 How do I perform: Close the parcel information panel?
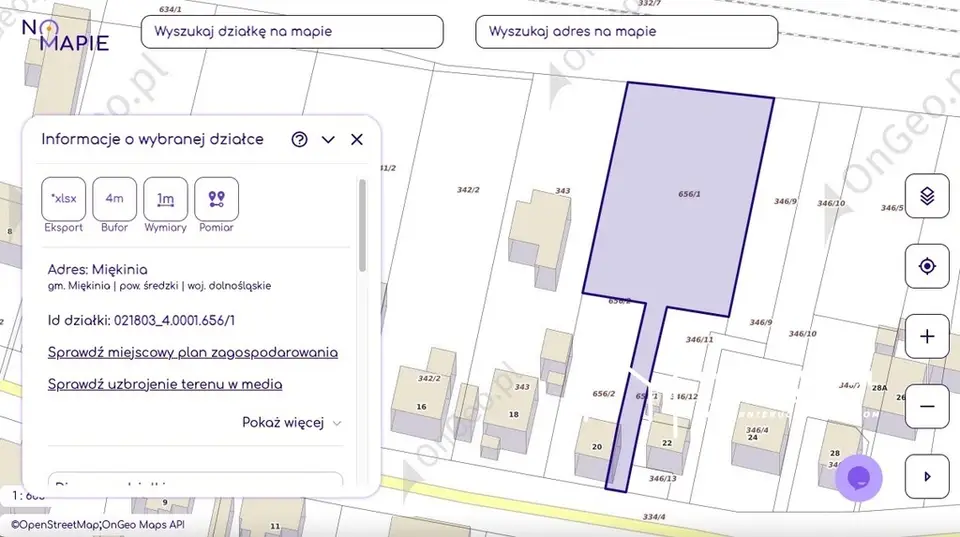[x=357, y=140]
